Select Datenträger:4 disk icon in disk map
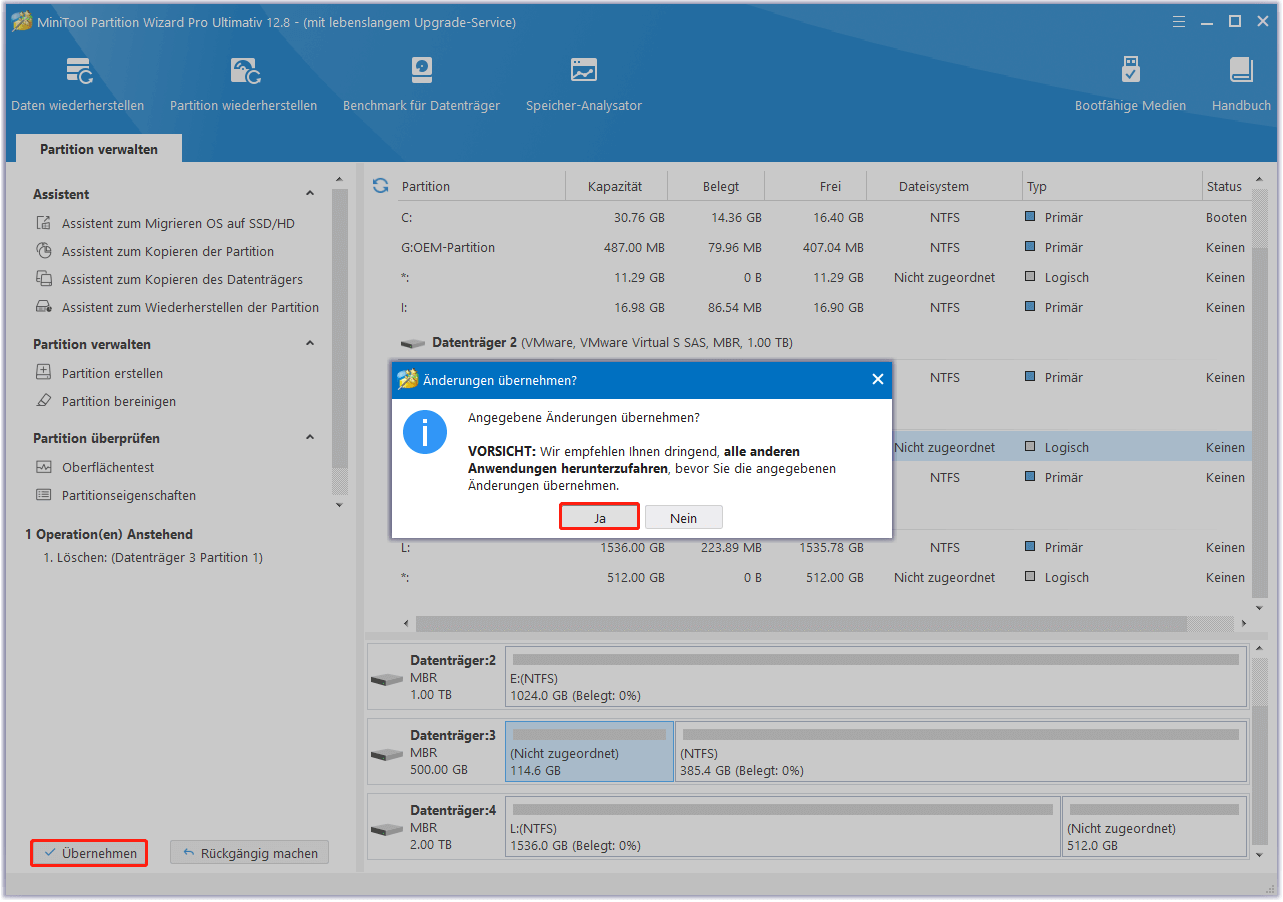This screenshot has width=1283, height=902. coord(386,830)
